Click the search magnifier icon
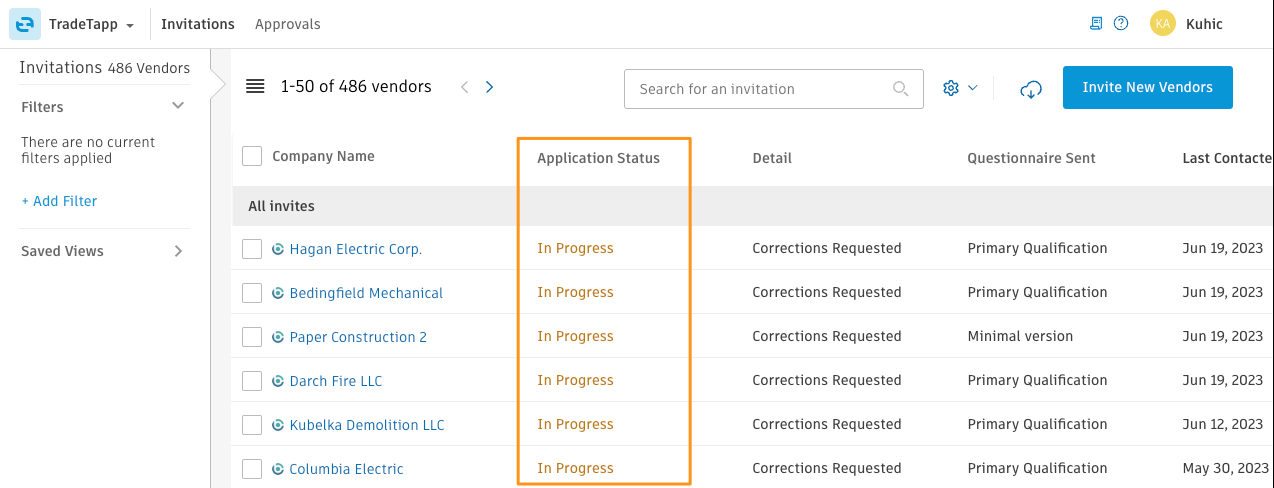 (x=901, y=89)
